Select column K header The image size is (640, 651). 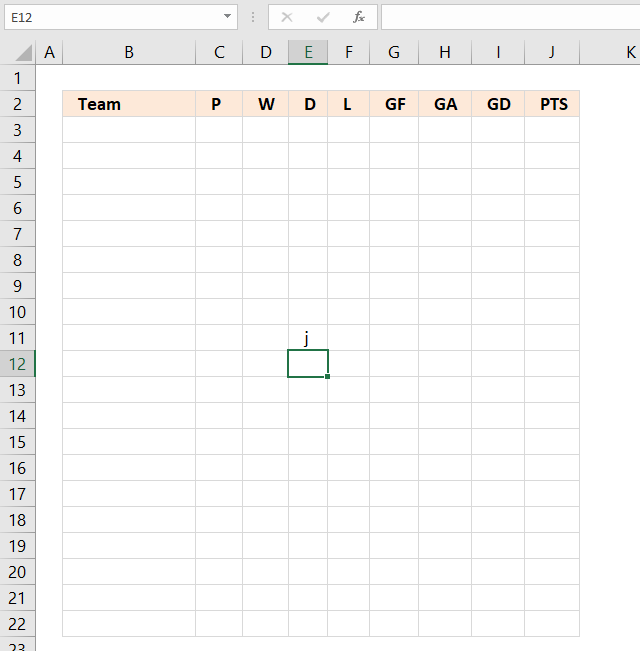[x=610, y=52]
